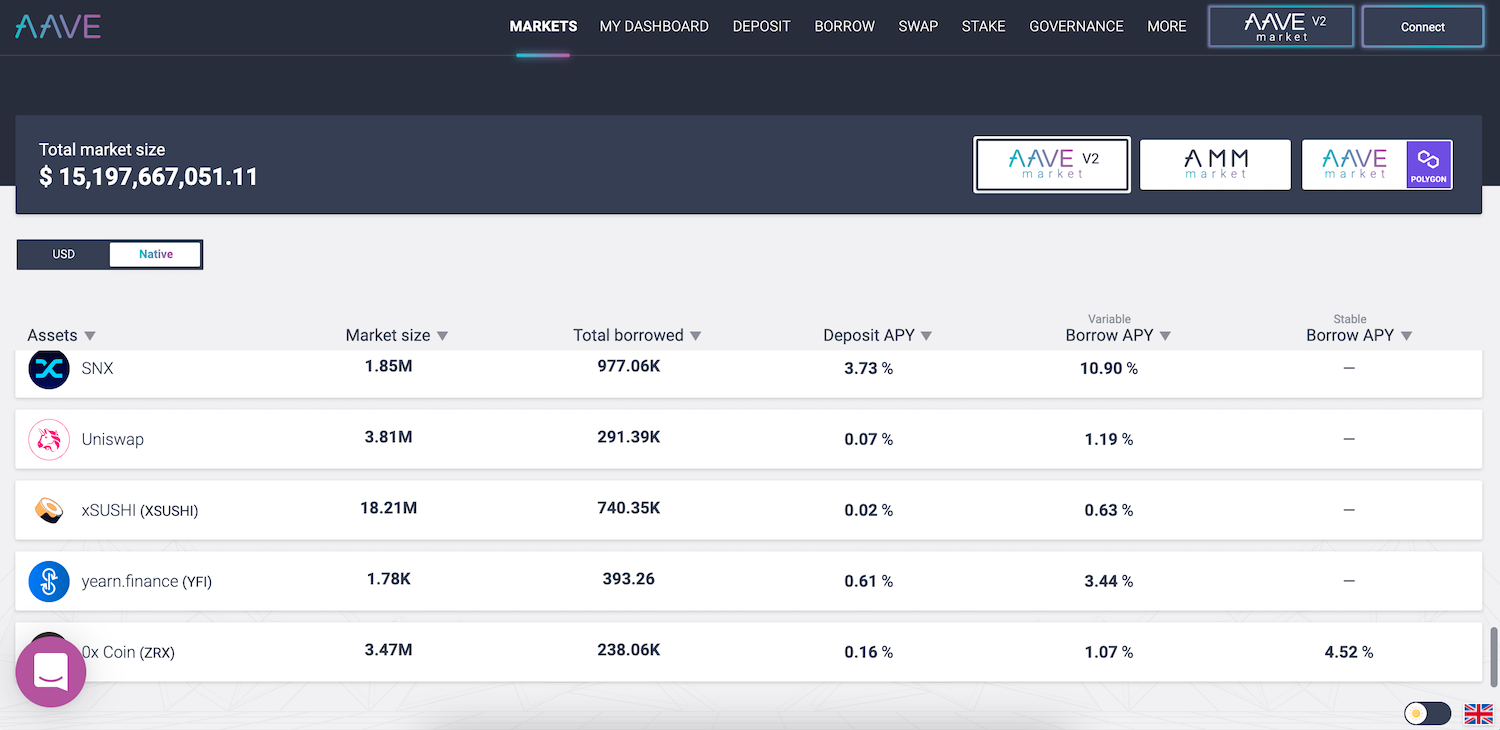Image resolution: width=1500 pixels, height=730 pixels.
Task: Sort by Market size arrow
Action: 443,336
